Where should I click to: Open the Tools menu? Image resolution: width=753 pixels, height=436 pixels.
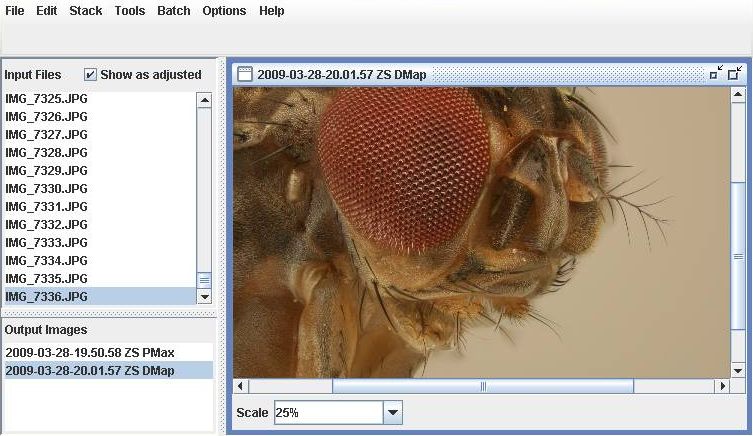pyautogui.click(x=130, y=11)
